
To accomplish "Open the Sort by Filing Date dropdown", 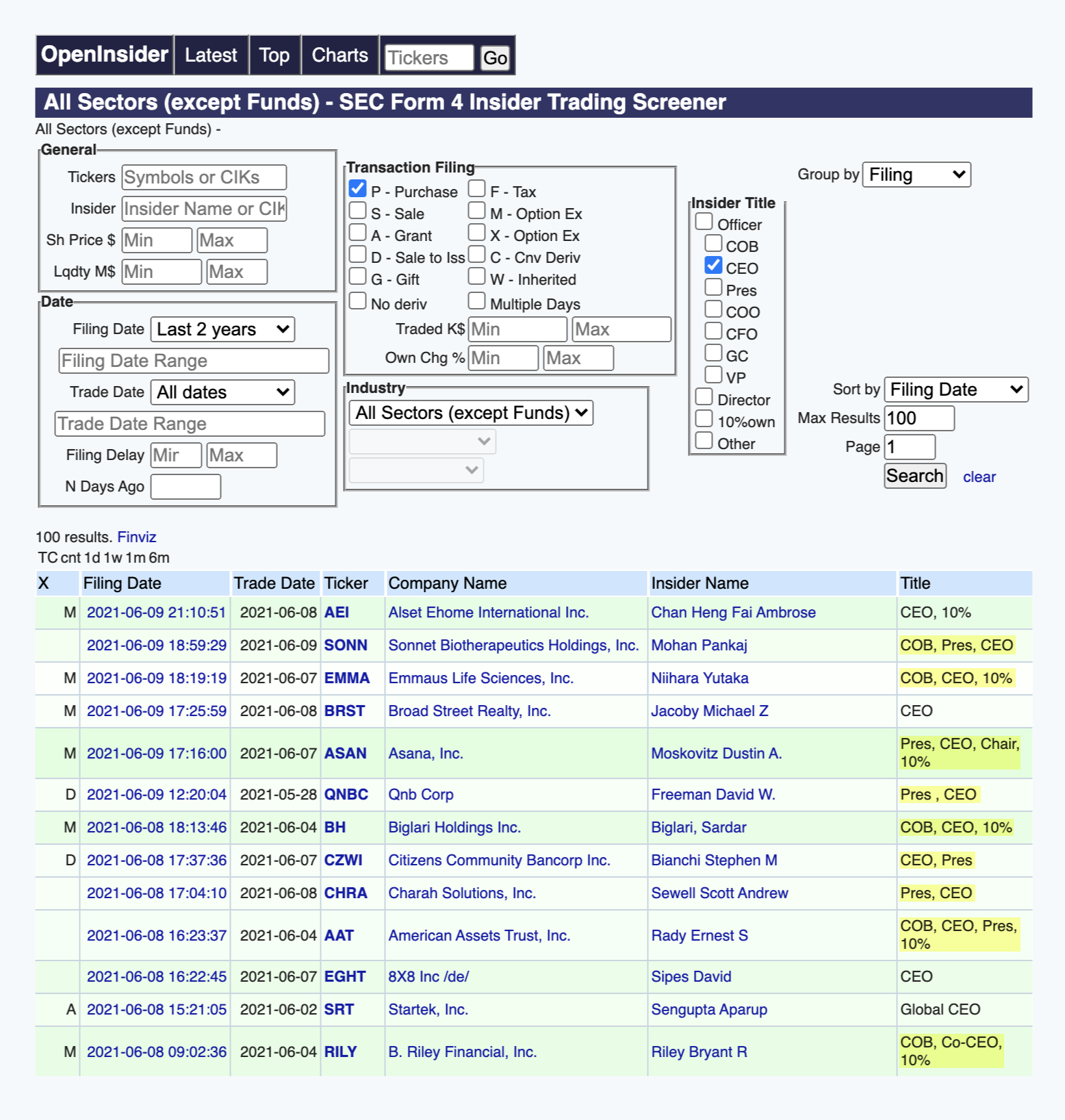I will [x=956, y=390].
